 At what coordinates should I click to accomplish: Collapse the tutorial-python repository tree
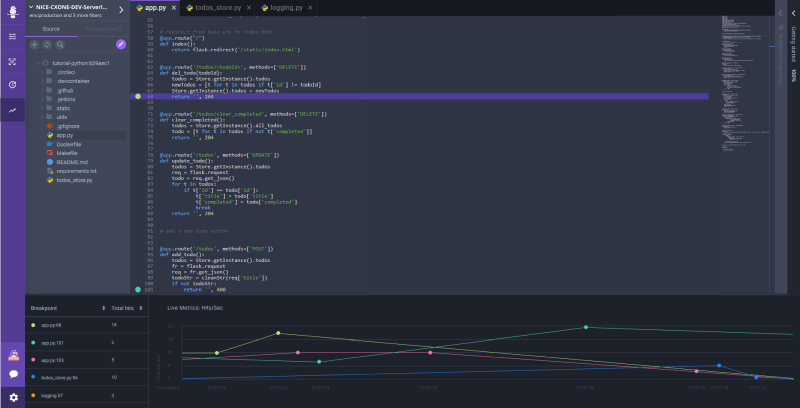click(38, 63)
